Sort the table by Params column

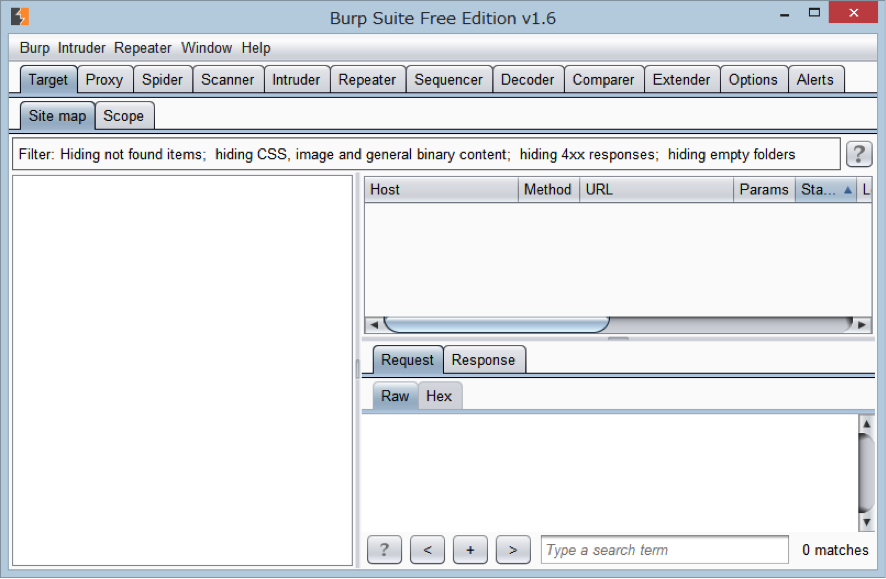point(764,190)
